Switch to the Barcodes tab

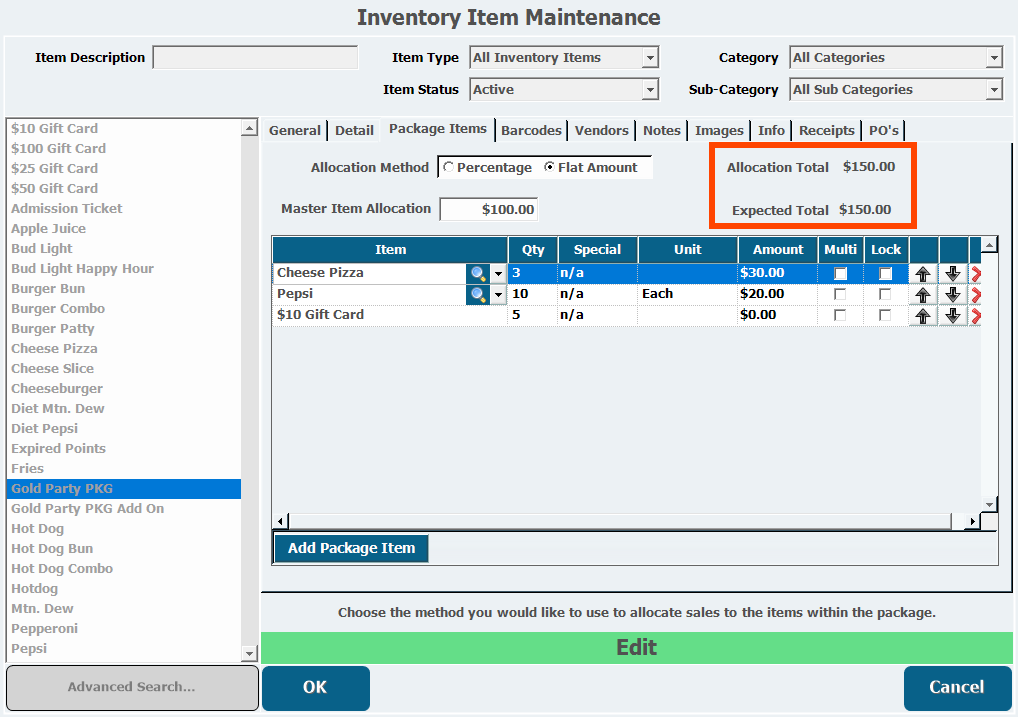tap(532, 130)
